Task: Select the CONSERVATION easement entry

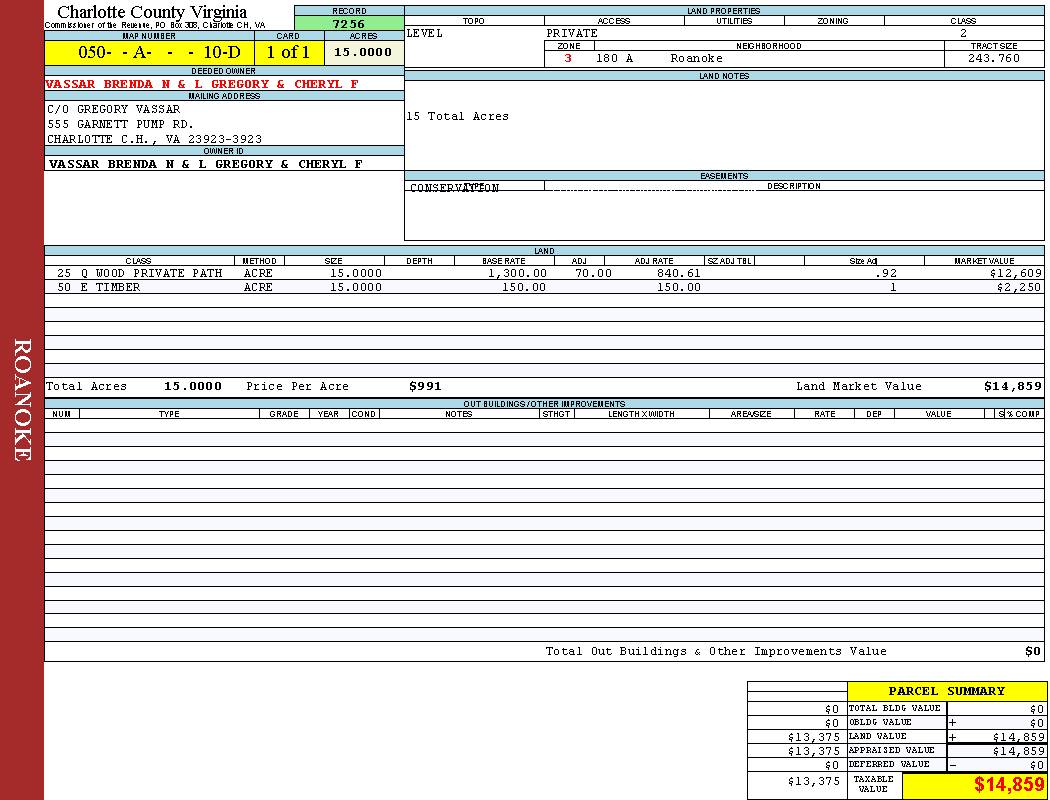Action: click(x=454, y=188)
